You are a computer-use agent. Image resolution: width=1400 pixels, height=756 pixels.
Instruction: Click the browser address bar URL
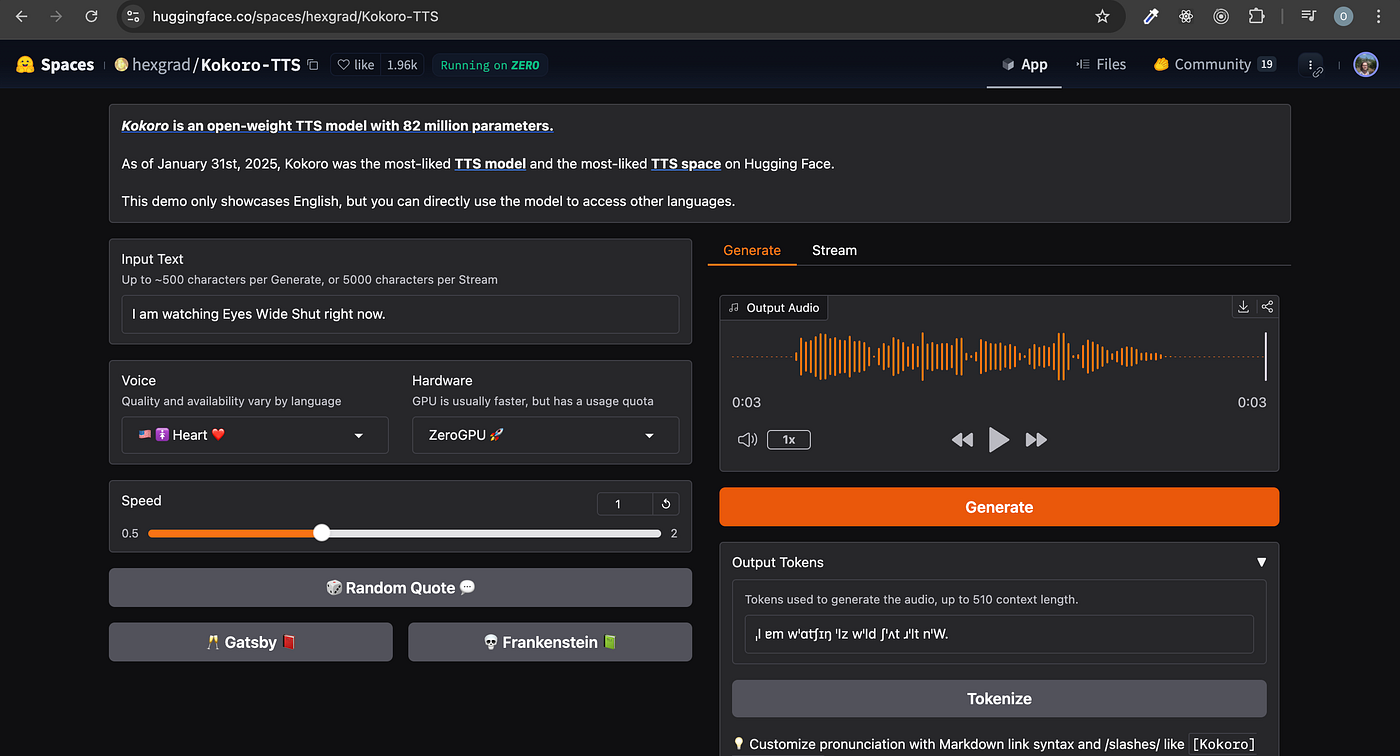tap(295, 16)
